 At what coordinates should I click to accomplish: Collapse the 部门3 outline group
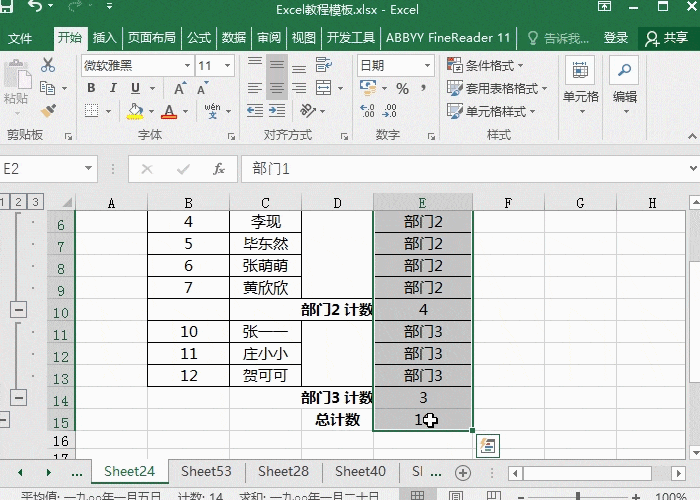tap(18, 397)
